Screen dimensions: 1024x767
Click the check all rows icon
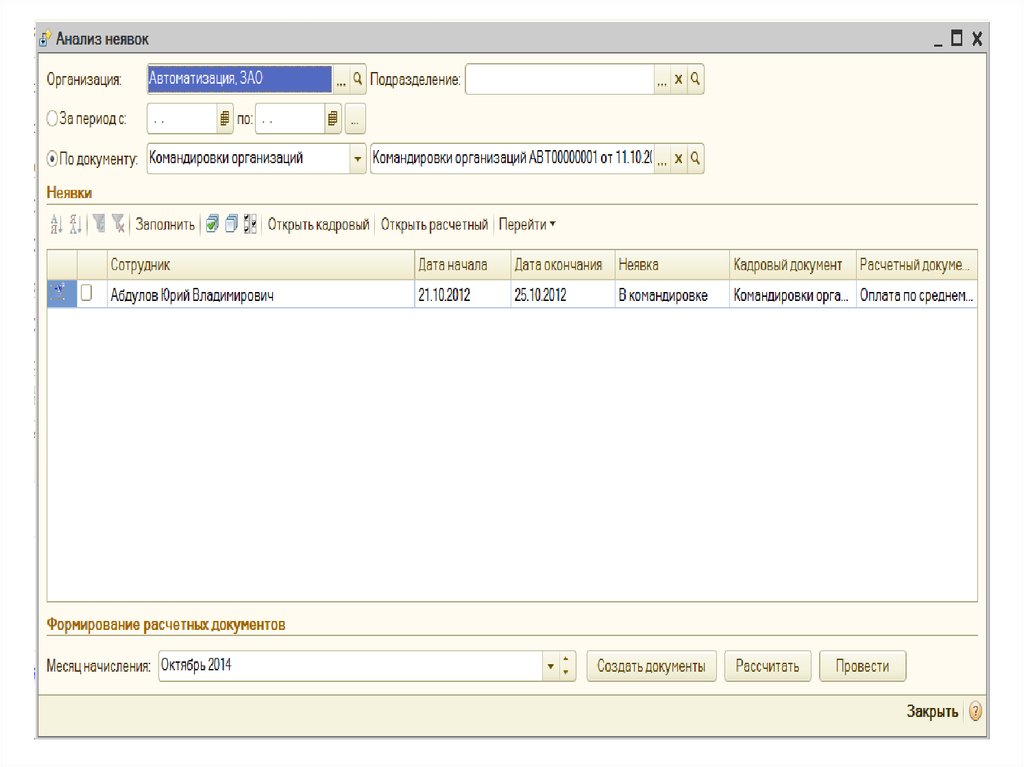(212, 225)
